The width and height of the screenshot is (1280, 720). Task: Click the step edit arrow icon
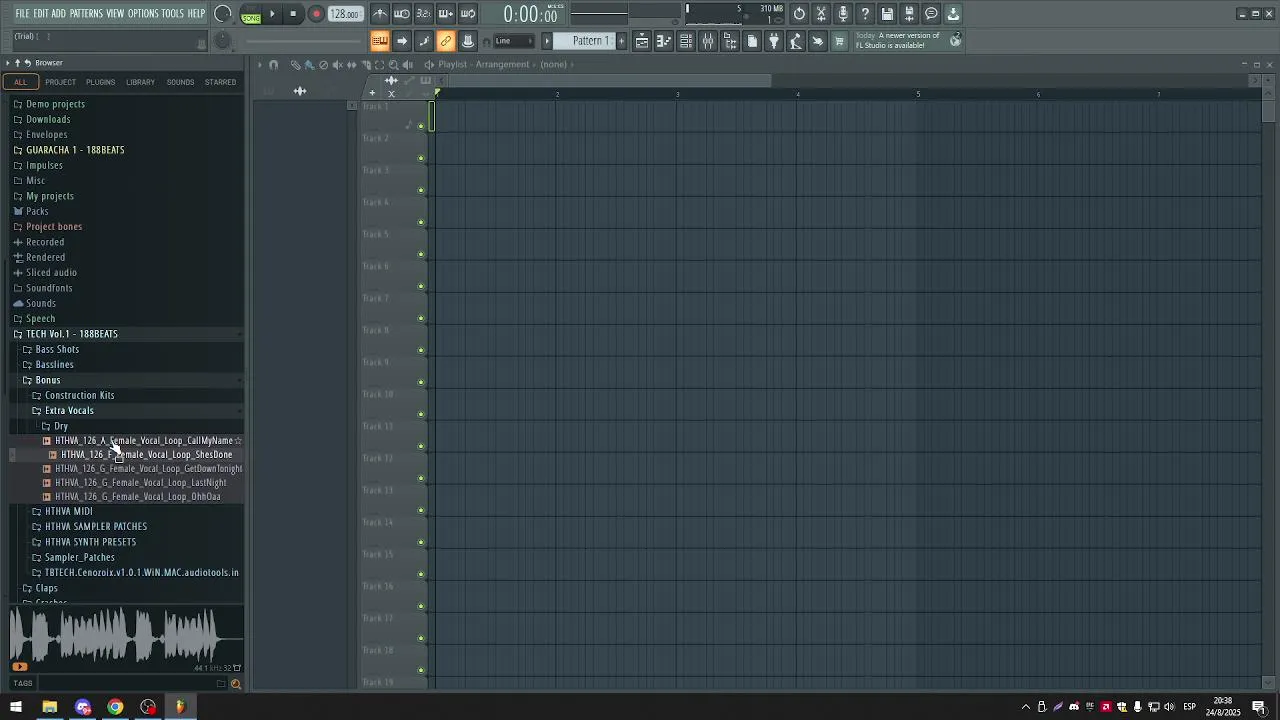402,41
